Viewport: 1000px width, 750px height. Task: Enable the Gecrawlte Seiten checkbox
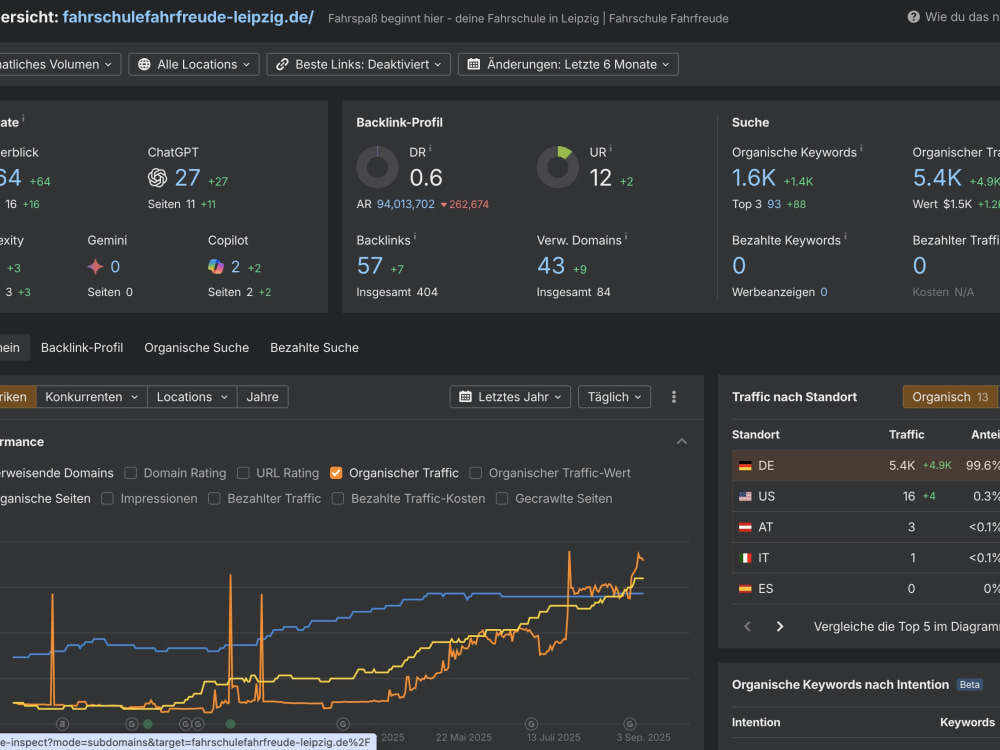click(502, 498)
